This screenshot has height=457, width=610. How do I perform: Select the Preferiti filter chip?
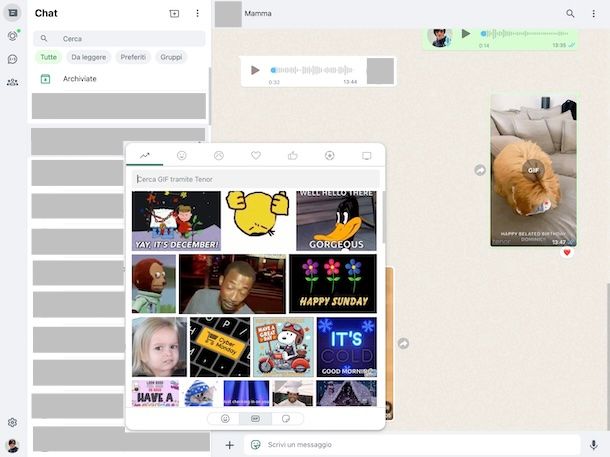tap(133, 57)
